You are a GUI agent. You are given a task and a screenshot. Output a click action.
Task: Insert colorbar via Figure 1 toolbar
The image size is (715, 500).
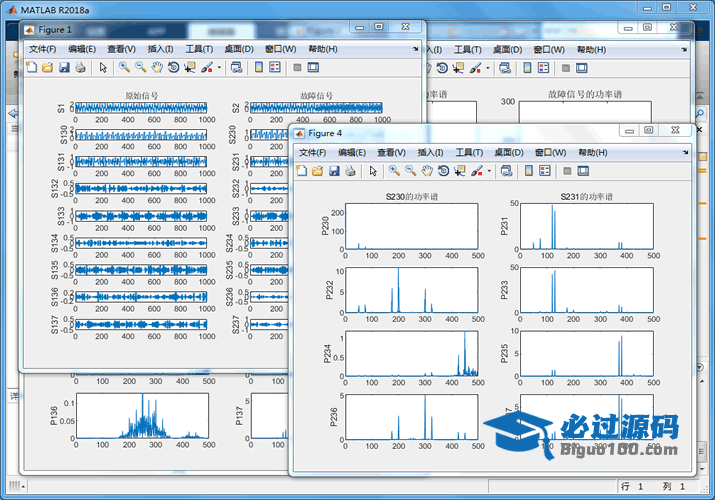(x=259, y=67)
